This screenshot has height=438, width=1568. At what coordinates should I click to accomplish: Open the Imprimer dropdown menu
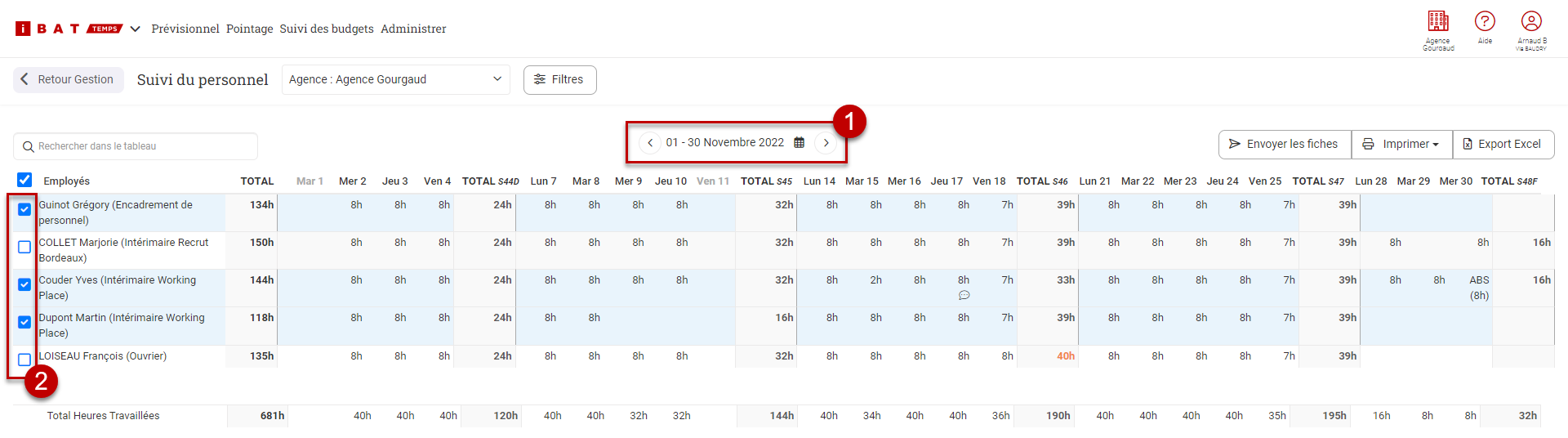pos(1401,145)
